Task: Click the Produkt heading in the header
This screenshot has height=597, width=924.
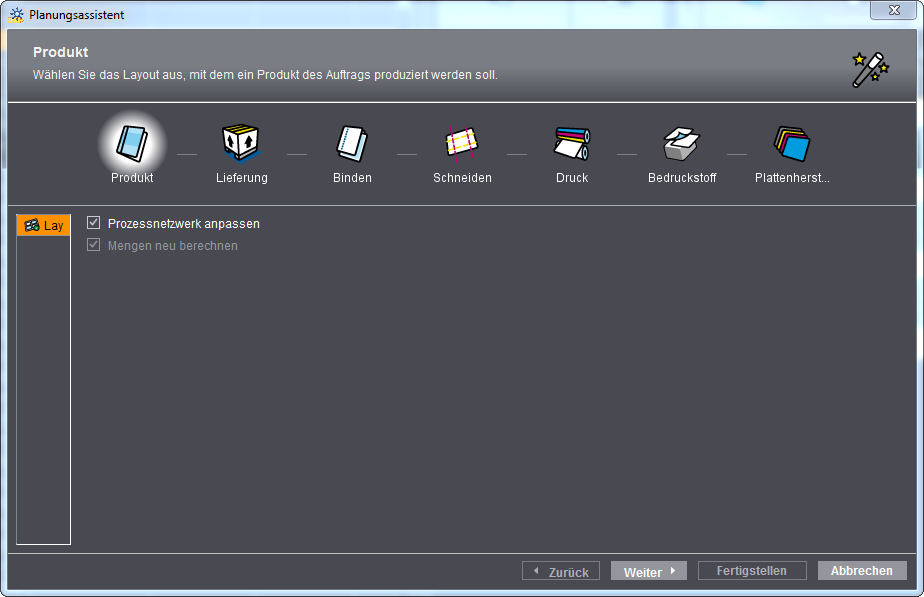Action: [x=61, y=52]
